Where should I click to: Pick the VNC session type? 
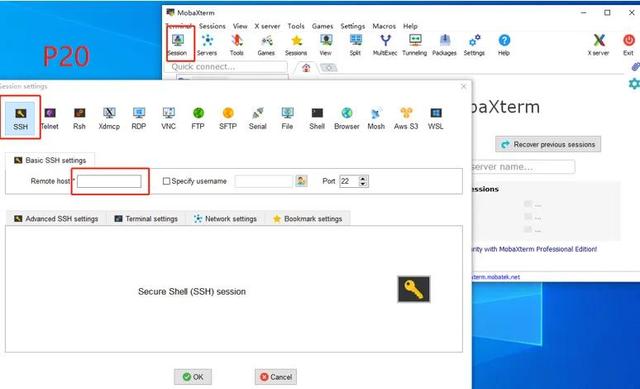(169, 118)
